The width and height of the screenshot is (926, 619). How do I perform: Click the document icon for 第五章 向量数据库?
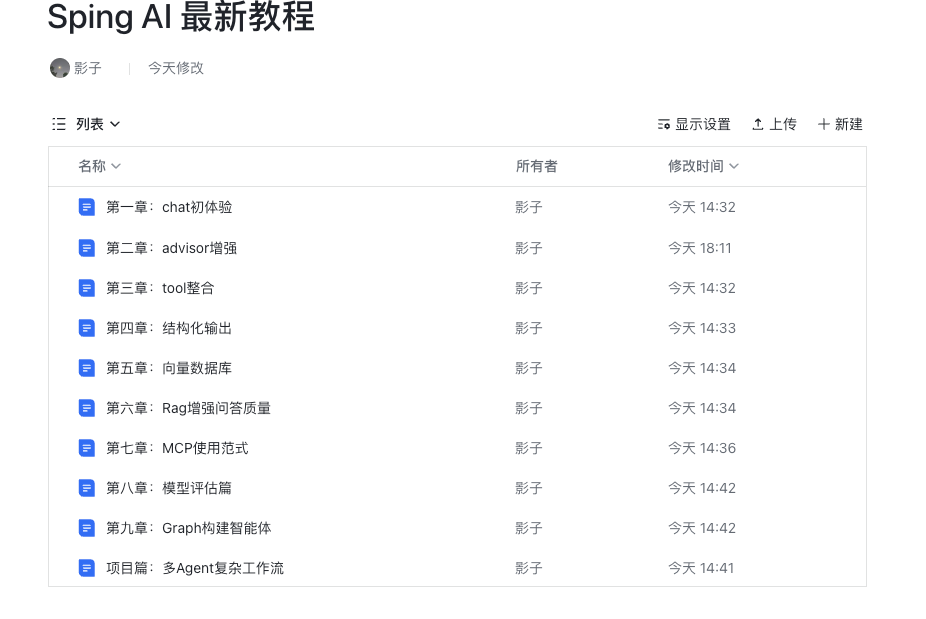tap(87, 368)
